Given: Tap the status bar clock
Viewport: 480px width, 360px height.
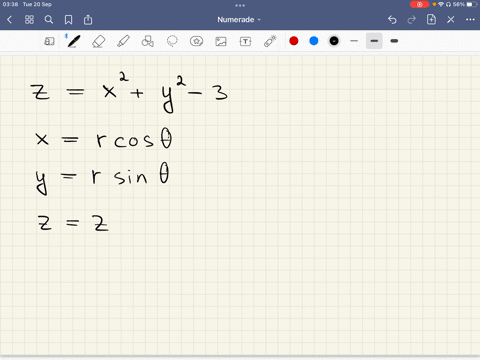Looking at the screenshot, I should pyautogui.click(x=10, y=4).
